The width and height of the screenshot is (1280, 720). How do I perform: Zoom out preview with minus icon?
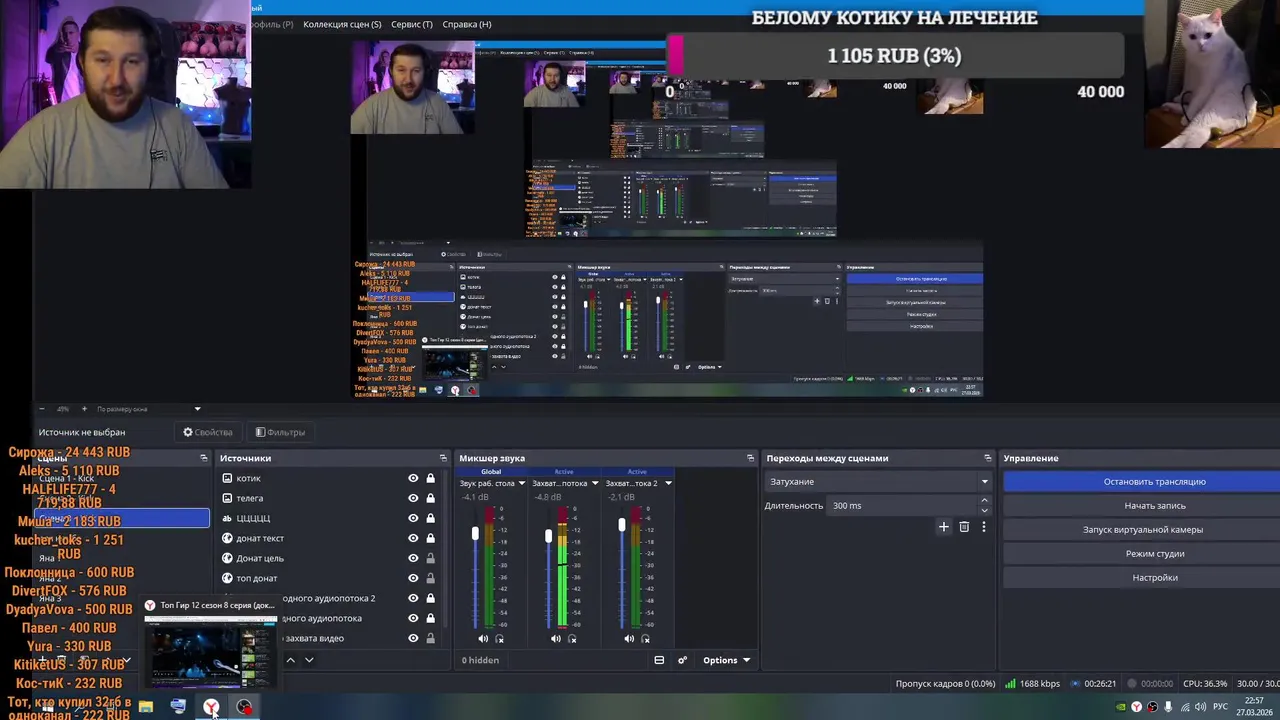[x=42, y=408]
